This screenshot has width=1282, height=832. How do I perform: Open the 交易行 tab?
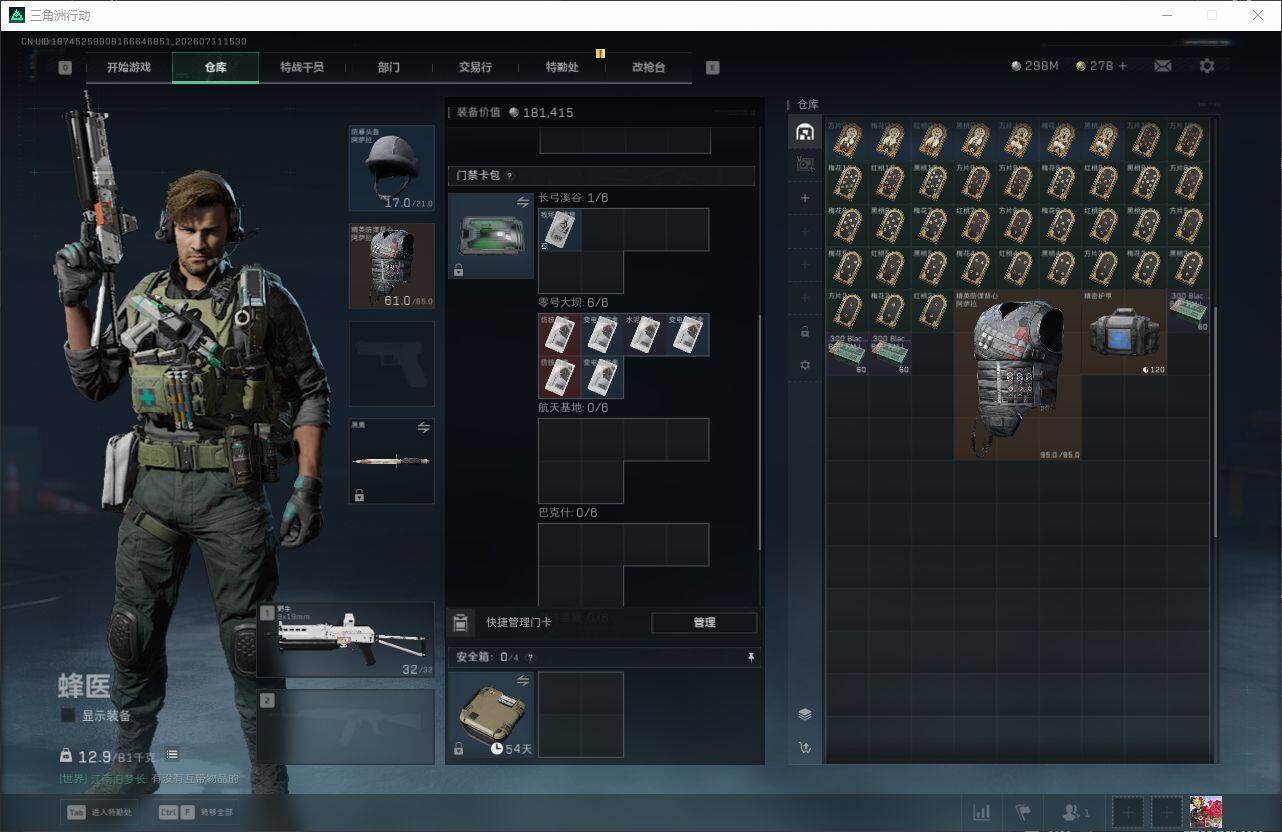475,67
